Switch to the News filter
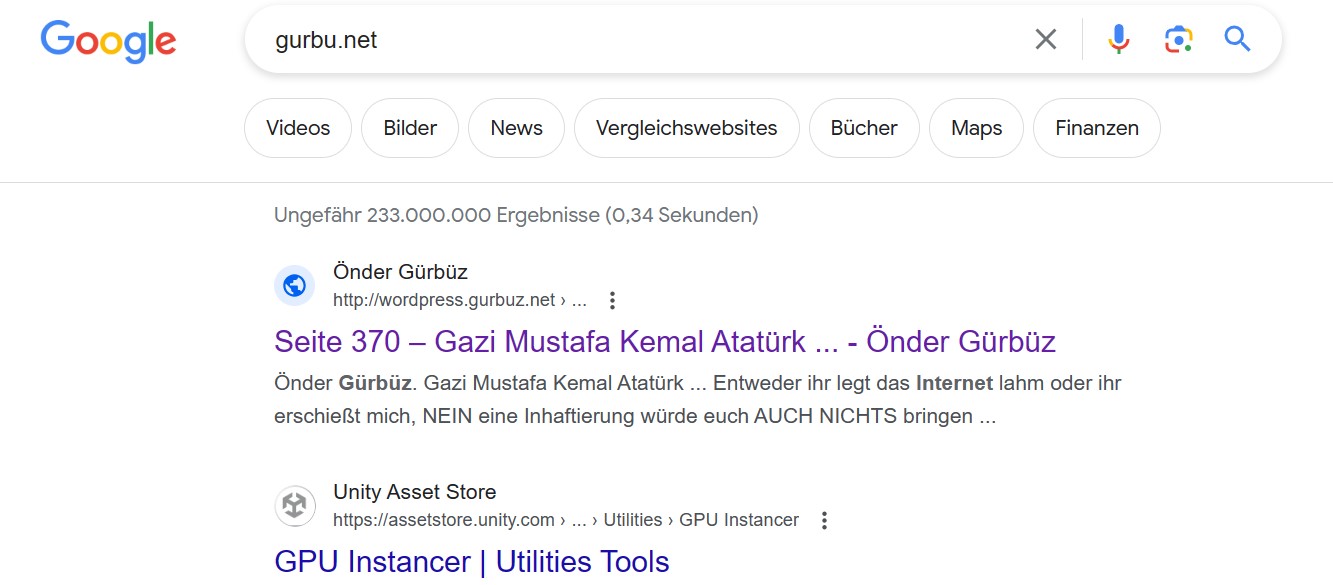This screenshot has height=585, width=1333. click(516, 128)
